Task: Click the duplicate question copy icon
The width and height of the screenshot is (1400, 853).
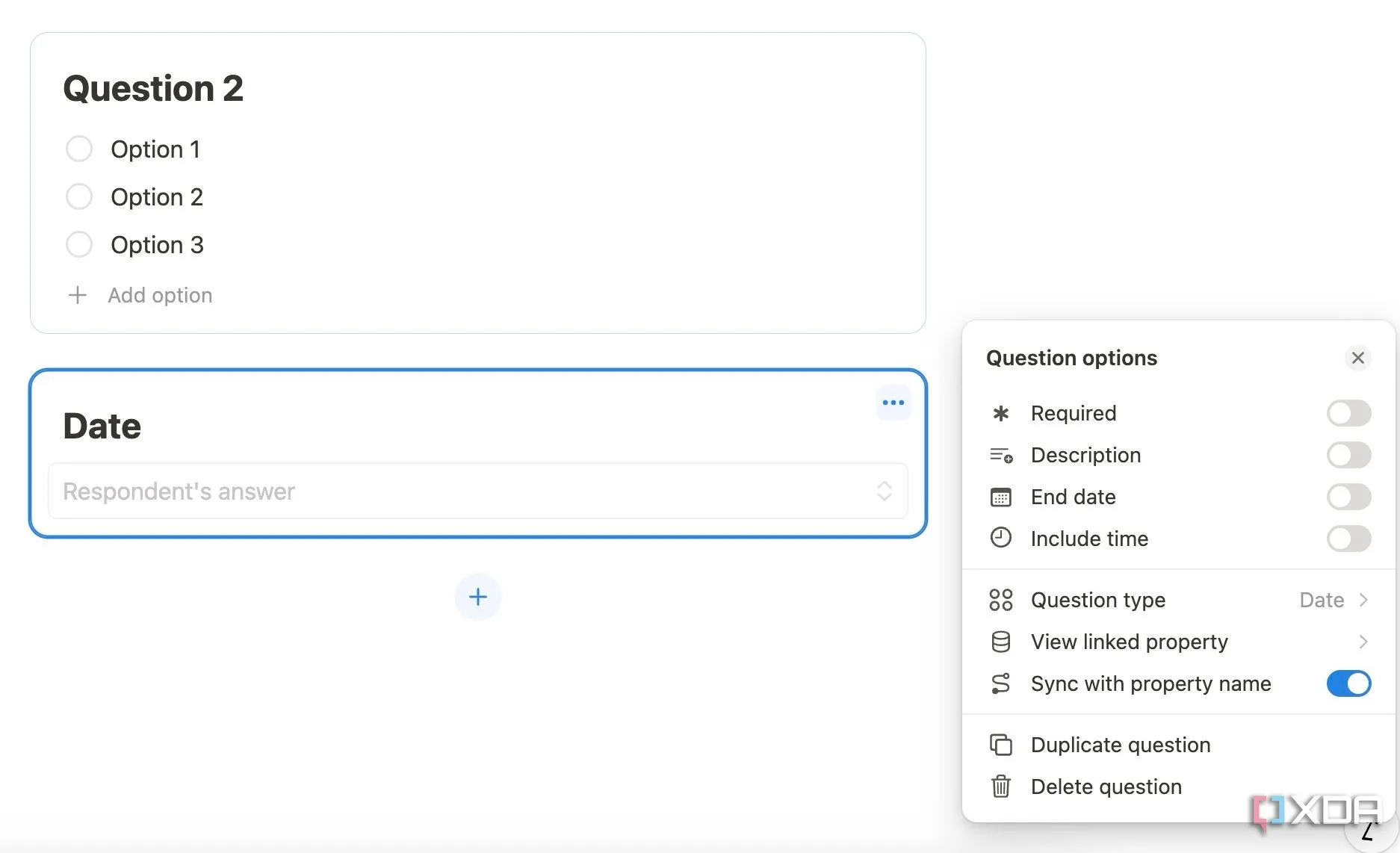Action: (1000, 745)
